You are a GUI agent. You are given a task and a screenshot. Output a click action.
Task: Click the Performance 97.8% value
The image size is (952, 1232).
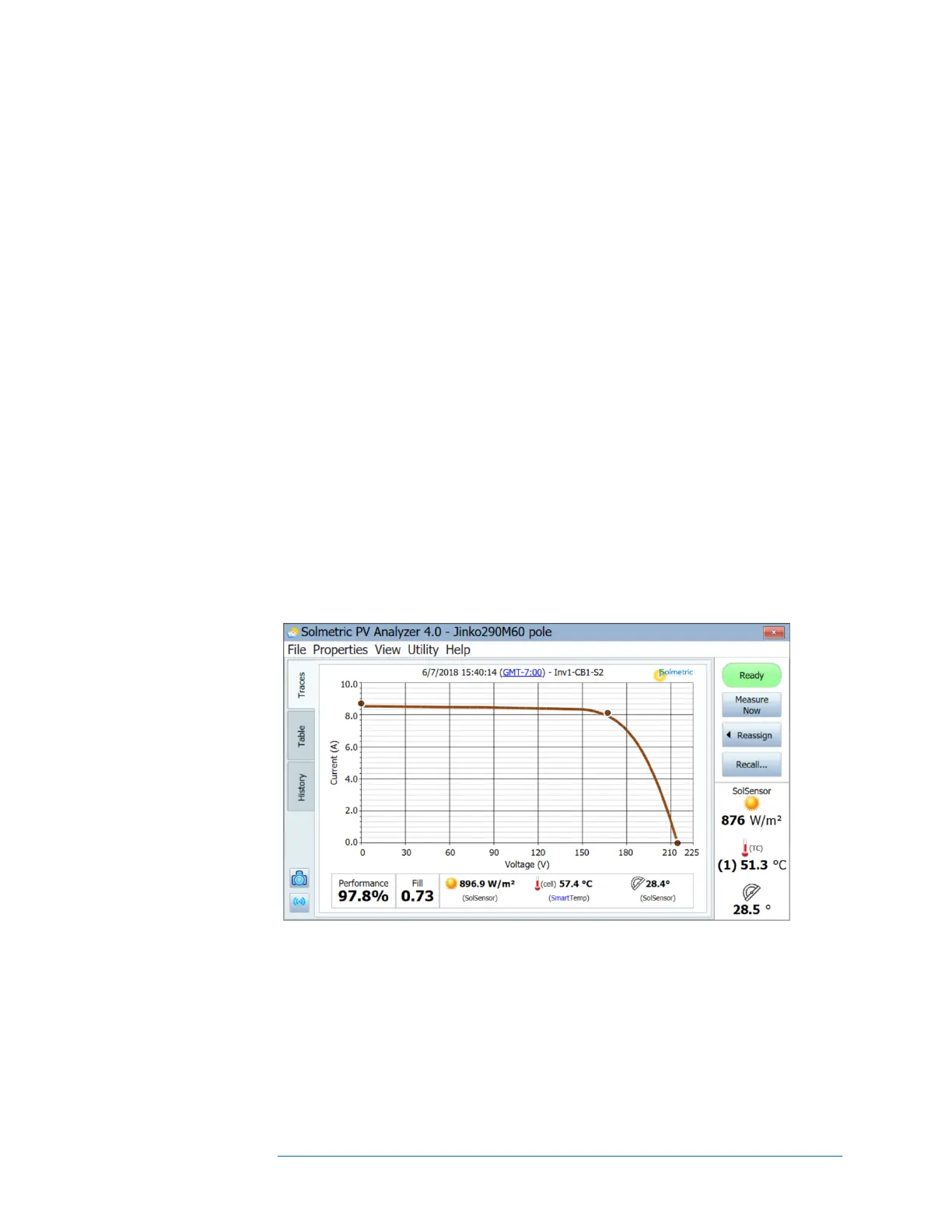click(363, 896)
